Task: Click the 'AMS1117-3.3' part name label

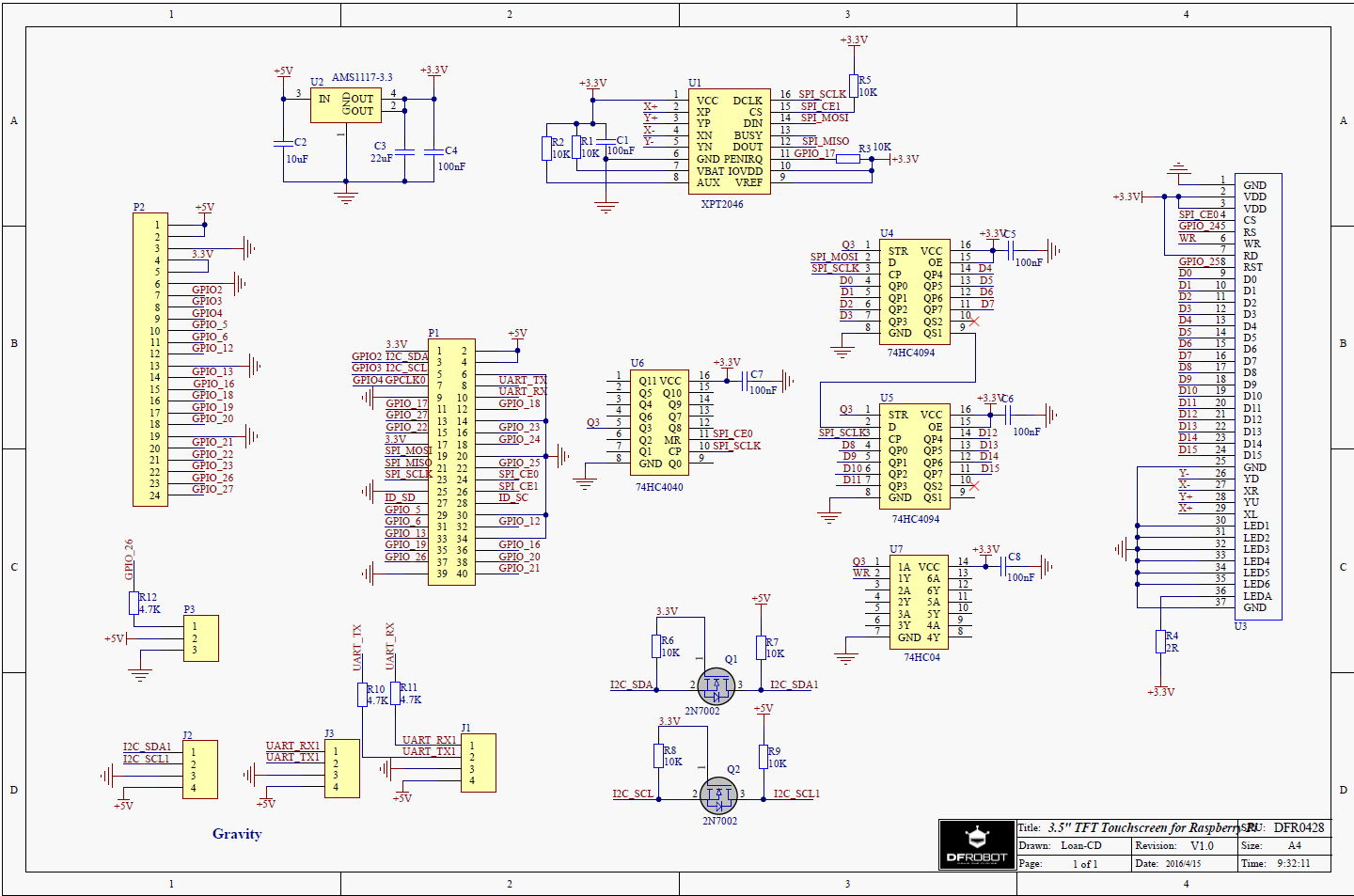Action: coord(362,77)
